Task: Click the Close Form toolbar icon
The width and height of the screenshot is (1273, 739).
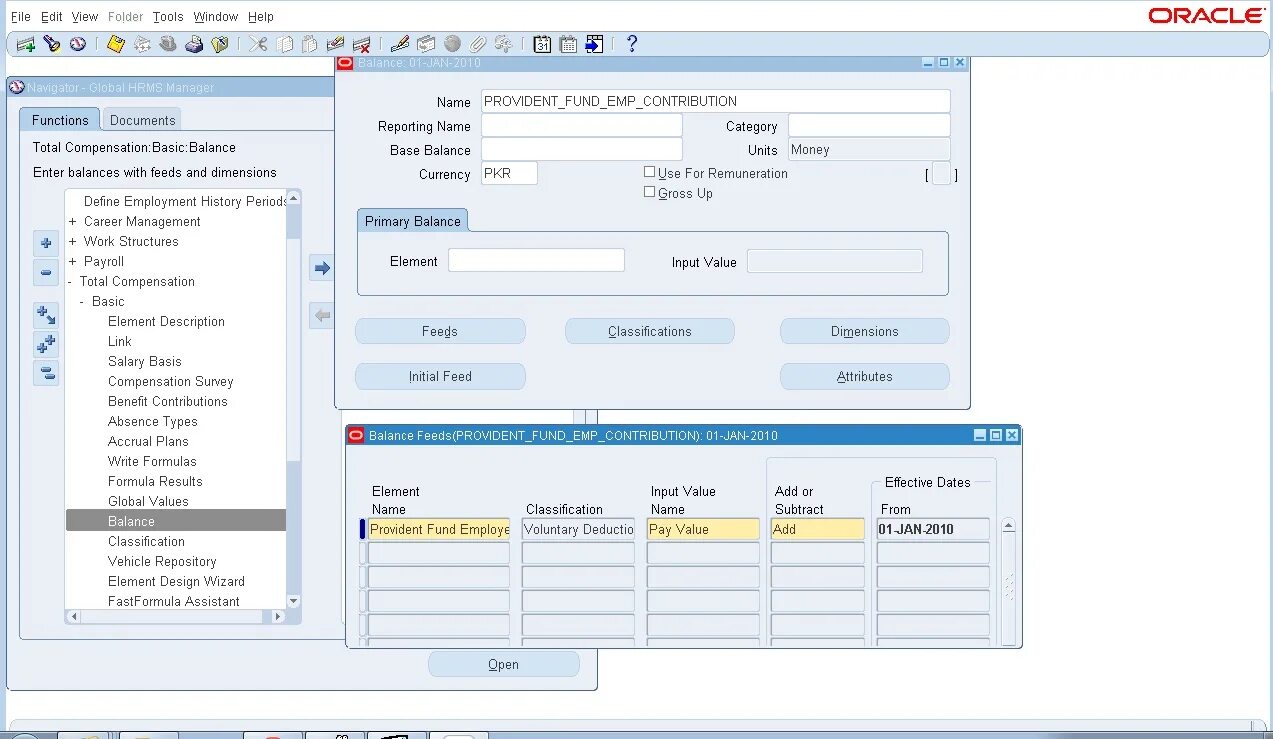Action: tap(220, 44)
